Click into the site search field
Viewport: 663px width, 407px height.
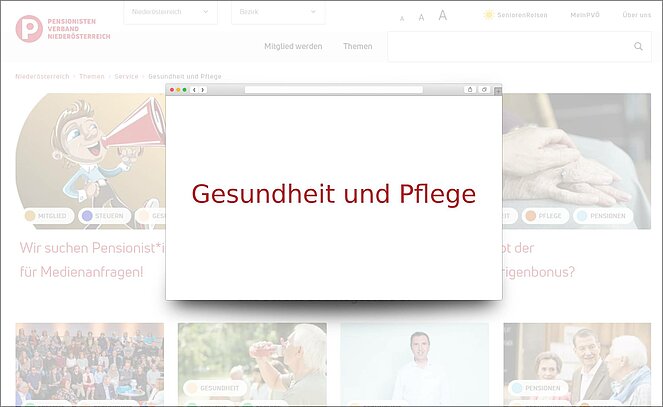point(508,47)
